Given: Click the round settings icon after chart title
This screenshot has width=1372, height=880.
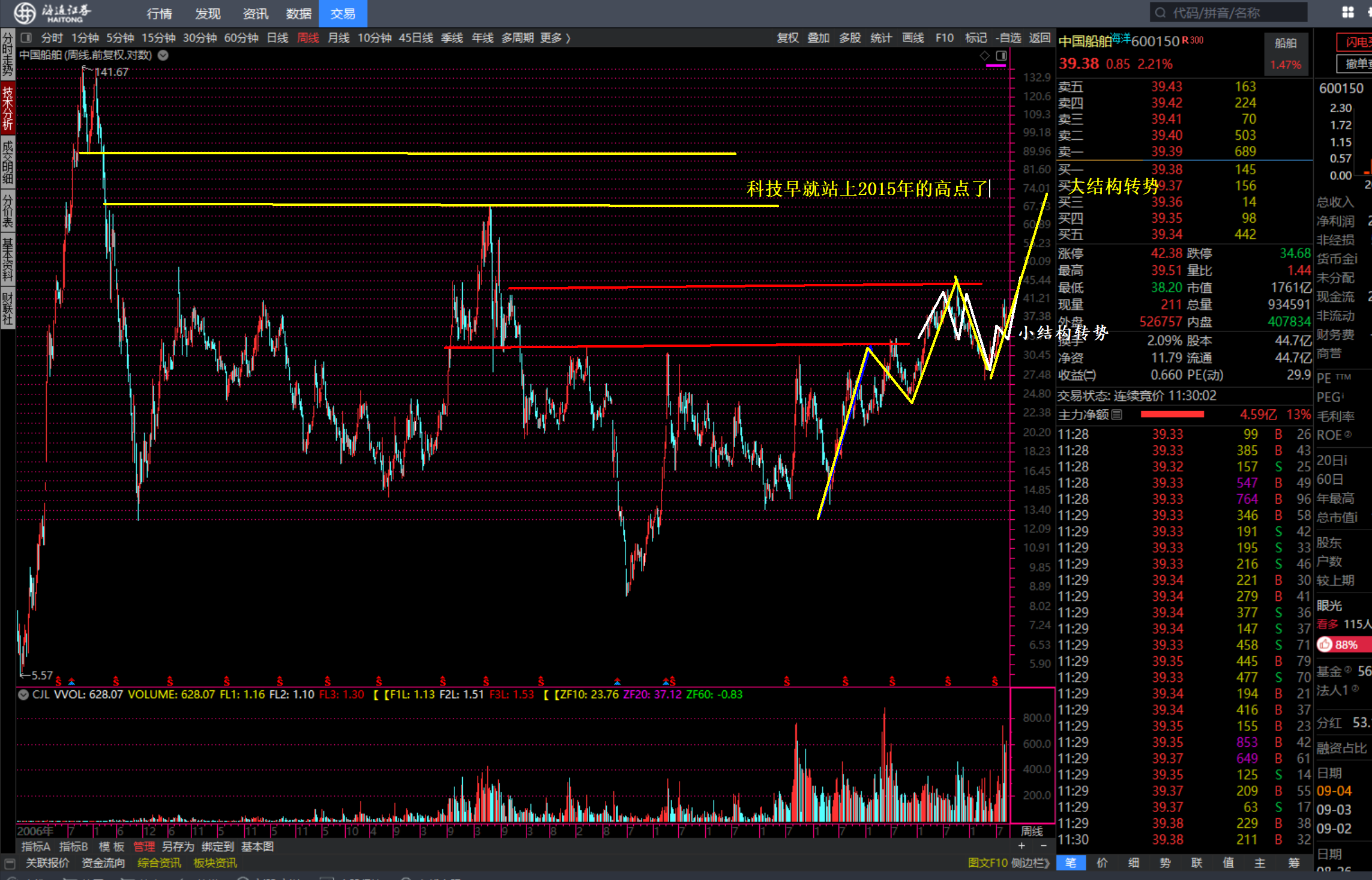Looking at the screenshot, I should click(163, 55).
